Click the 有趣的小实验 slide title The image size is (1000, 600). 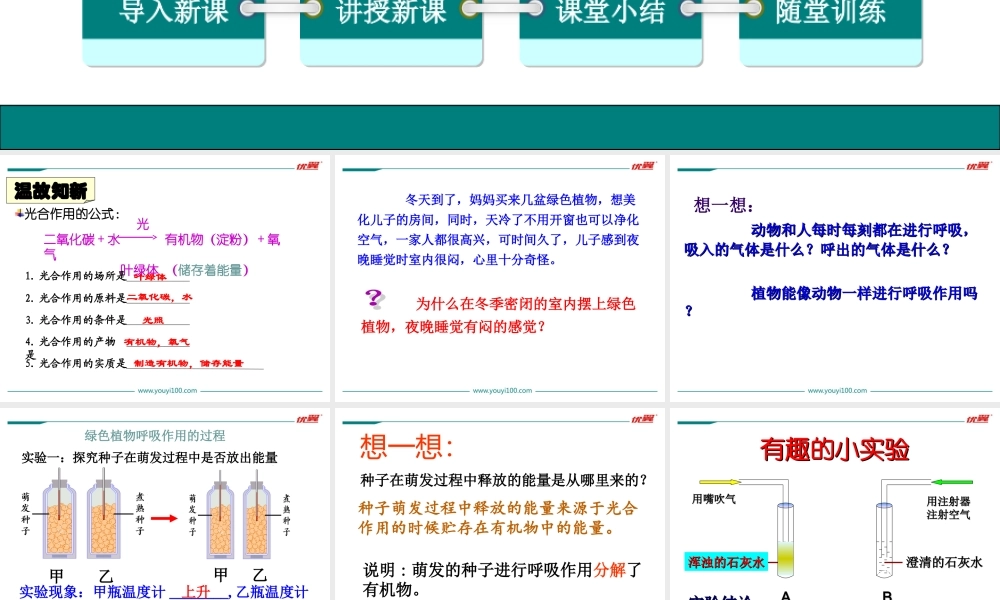(x=838, y=450)
